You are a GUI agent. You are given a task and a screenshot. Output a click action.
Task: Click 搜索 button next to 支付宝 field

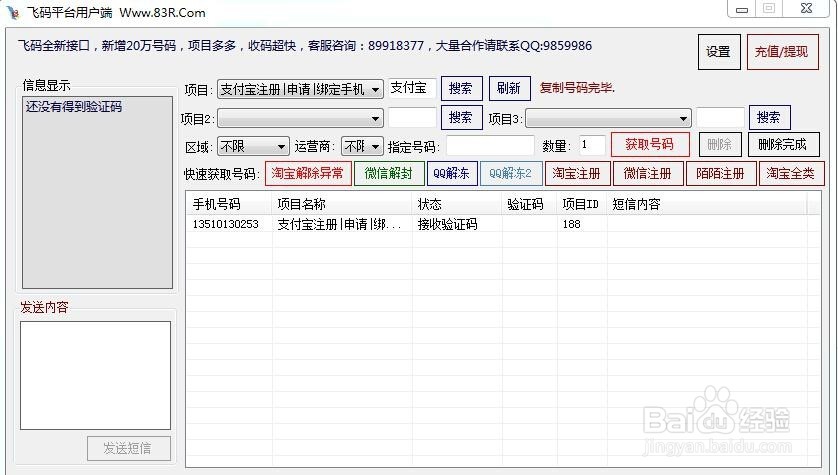click(x=461, y=88)
